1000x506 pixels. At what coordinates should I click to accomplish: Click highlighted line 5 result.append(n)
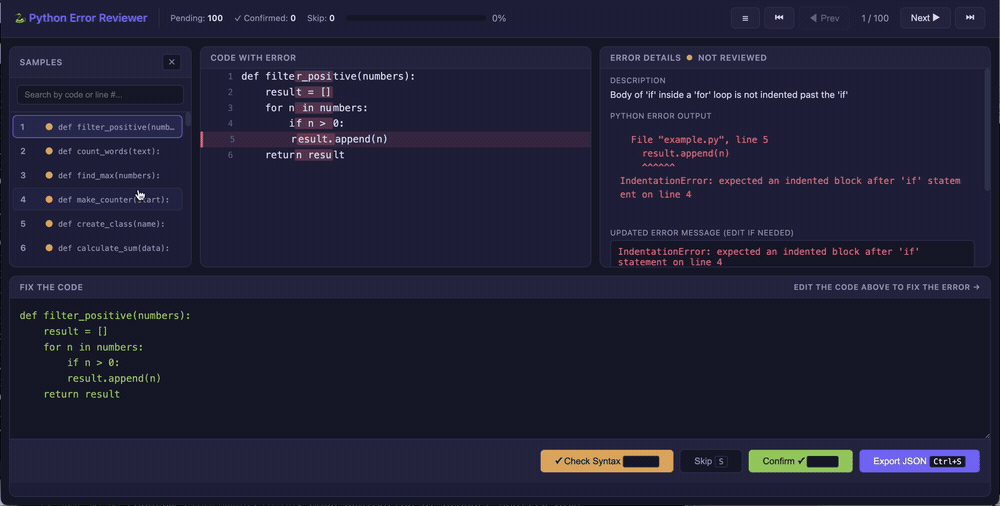(395, 139)
